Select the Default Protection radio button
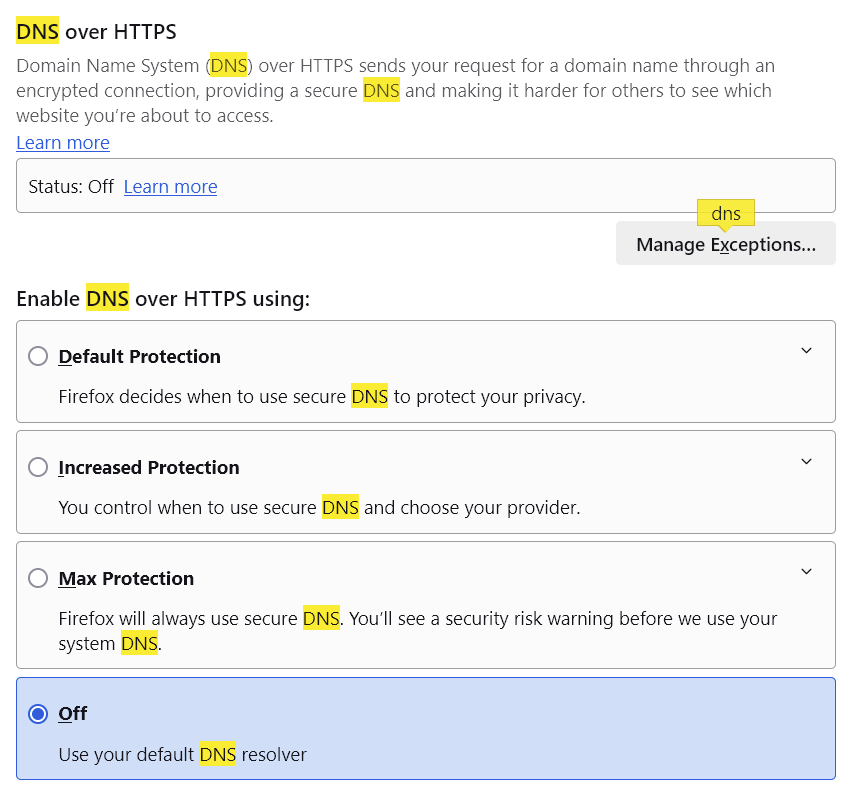This screenshot has width=851, height=809. [38, 356]
